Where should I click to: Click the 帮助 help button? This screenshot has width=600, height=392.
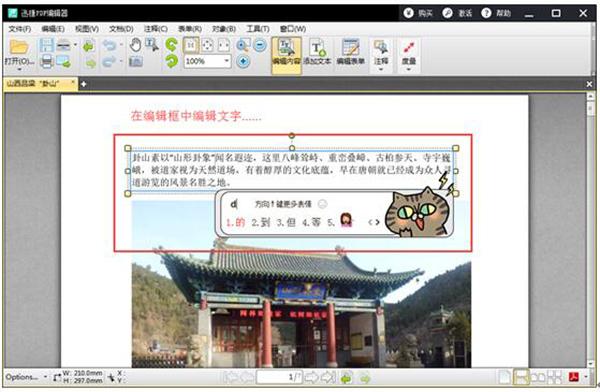click(496, 13)
